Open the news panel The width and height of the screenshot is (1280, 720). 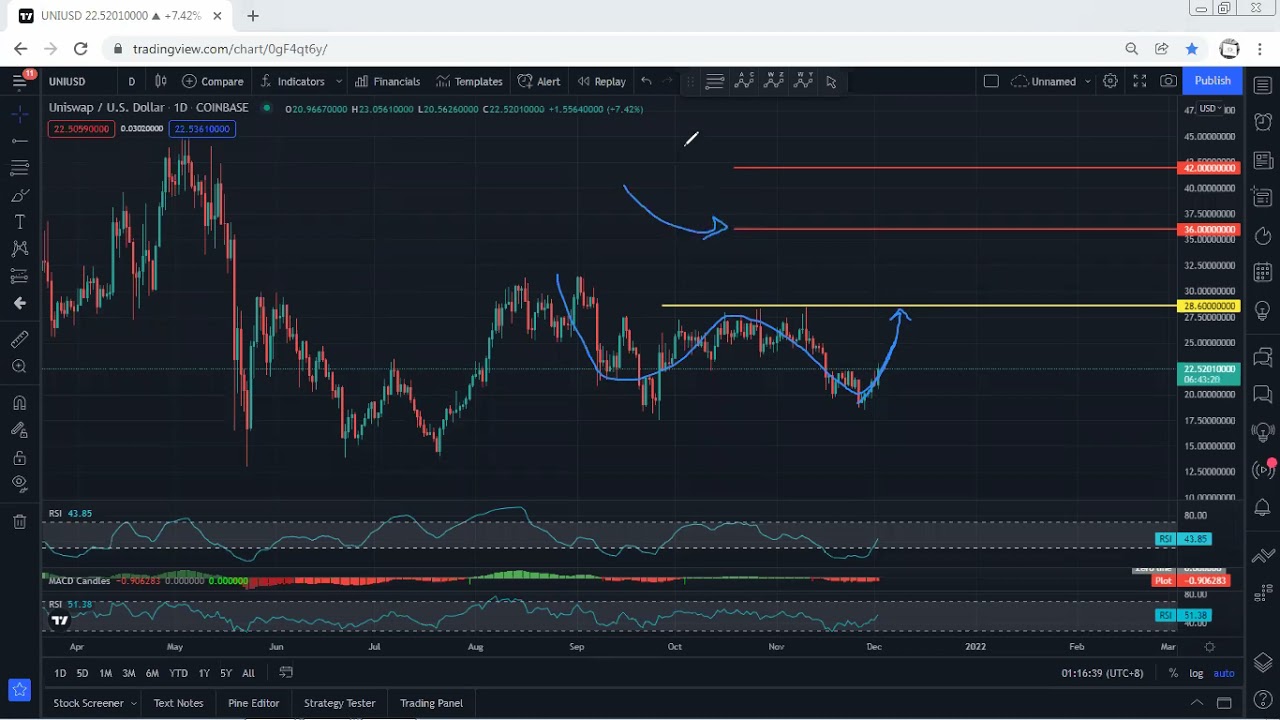[x=1262, y=159]
